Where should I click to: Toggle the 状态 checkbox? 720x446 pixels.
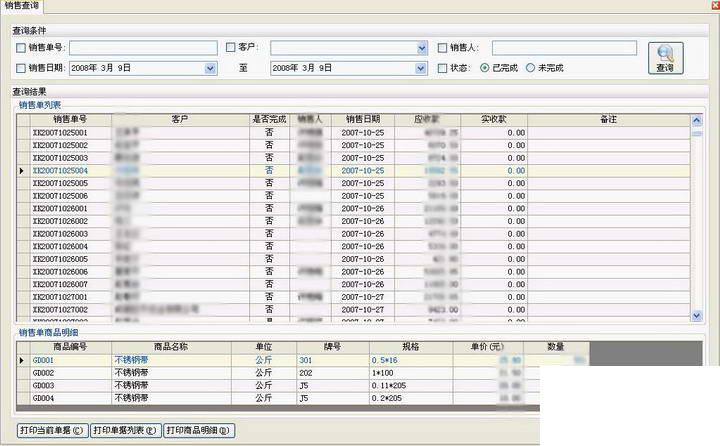point(442,68)
